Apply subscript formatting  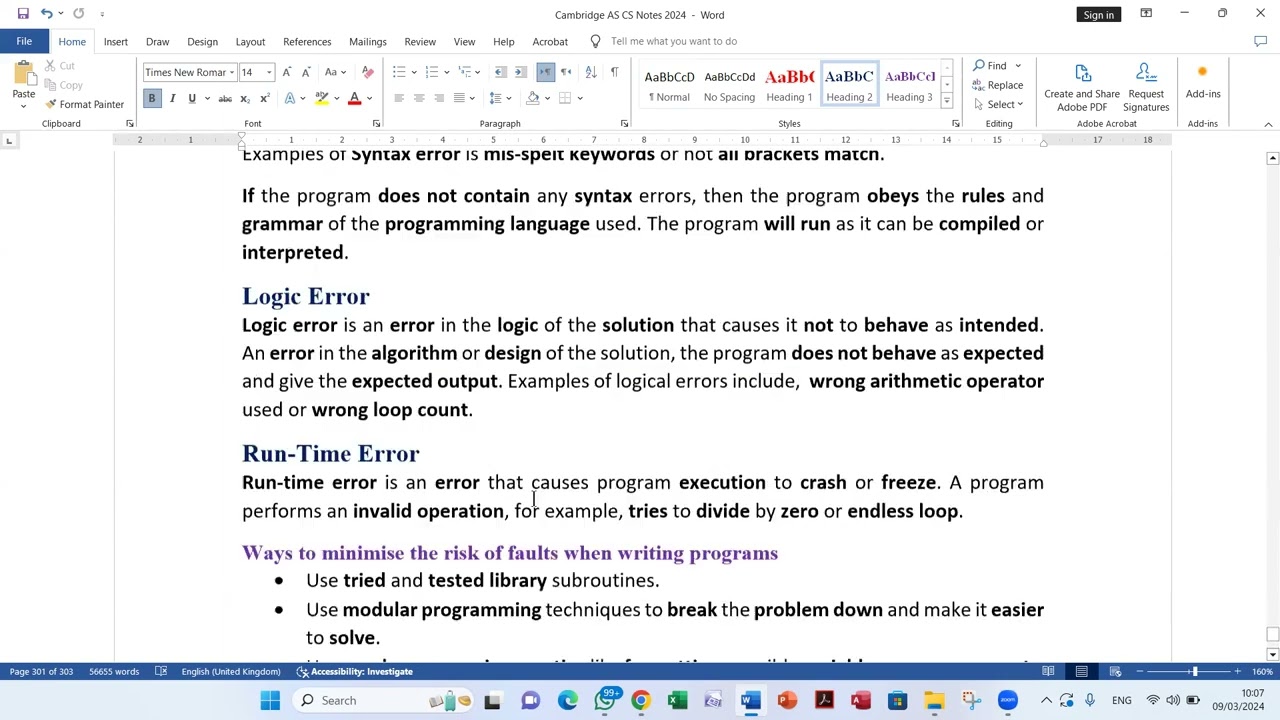tap(246, 98)
